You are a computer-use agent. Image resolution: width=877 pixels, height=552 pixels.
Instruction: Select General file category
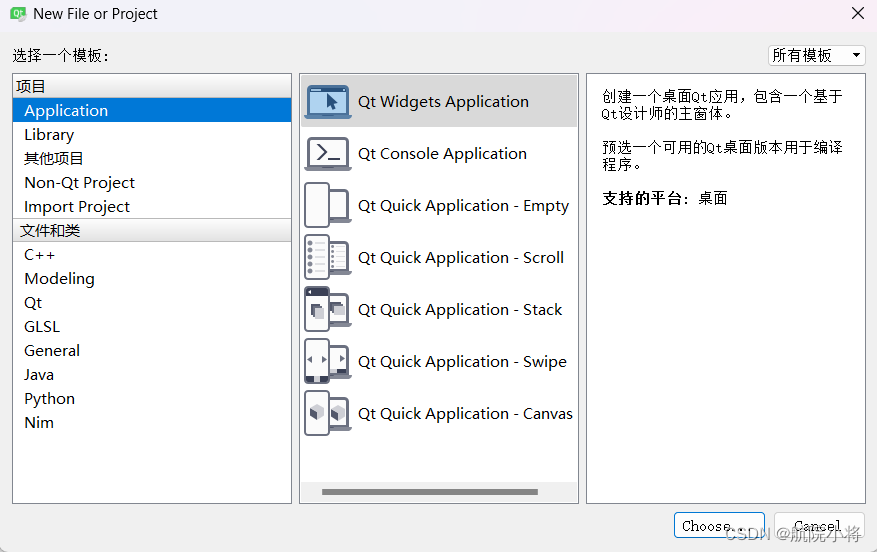[x=152, y=351]
